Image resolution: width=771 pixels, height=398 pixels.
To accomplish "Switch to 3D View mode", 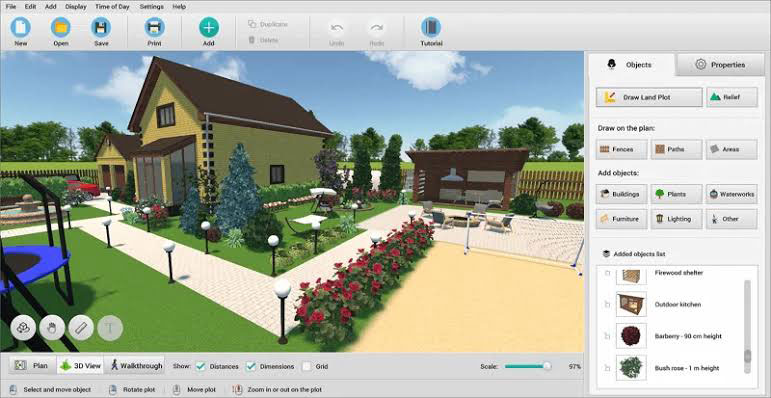I will click(x=80, y=366).
